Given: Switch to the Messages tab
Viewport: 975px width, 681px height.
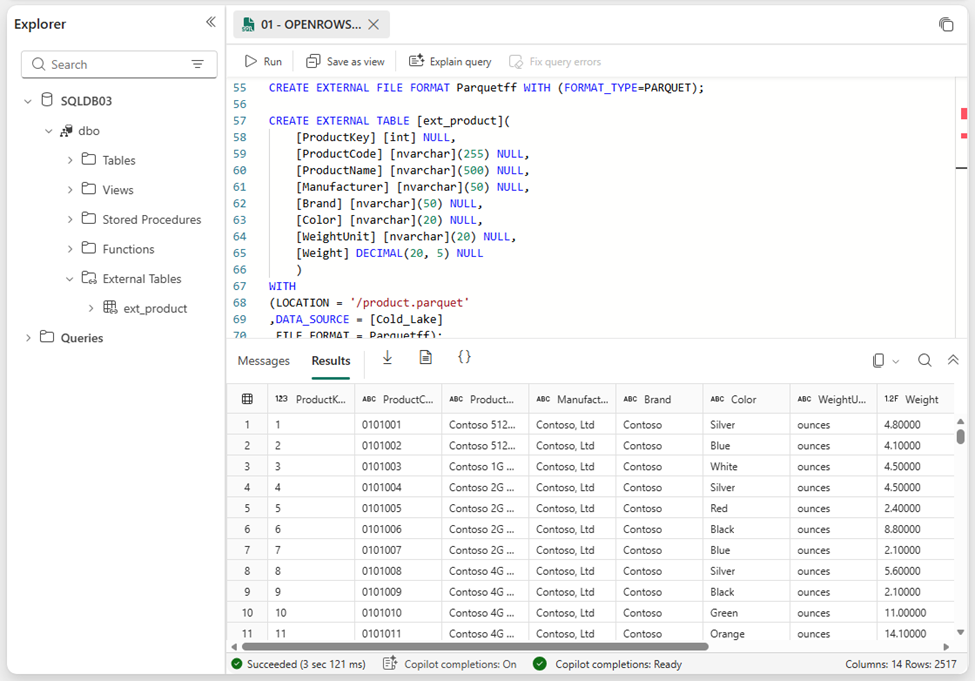Looking at the screenshot, I should pyautogui.click(x=263, y=361).
